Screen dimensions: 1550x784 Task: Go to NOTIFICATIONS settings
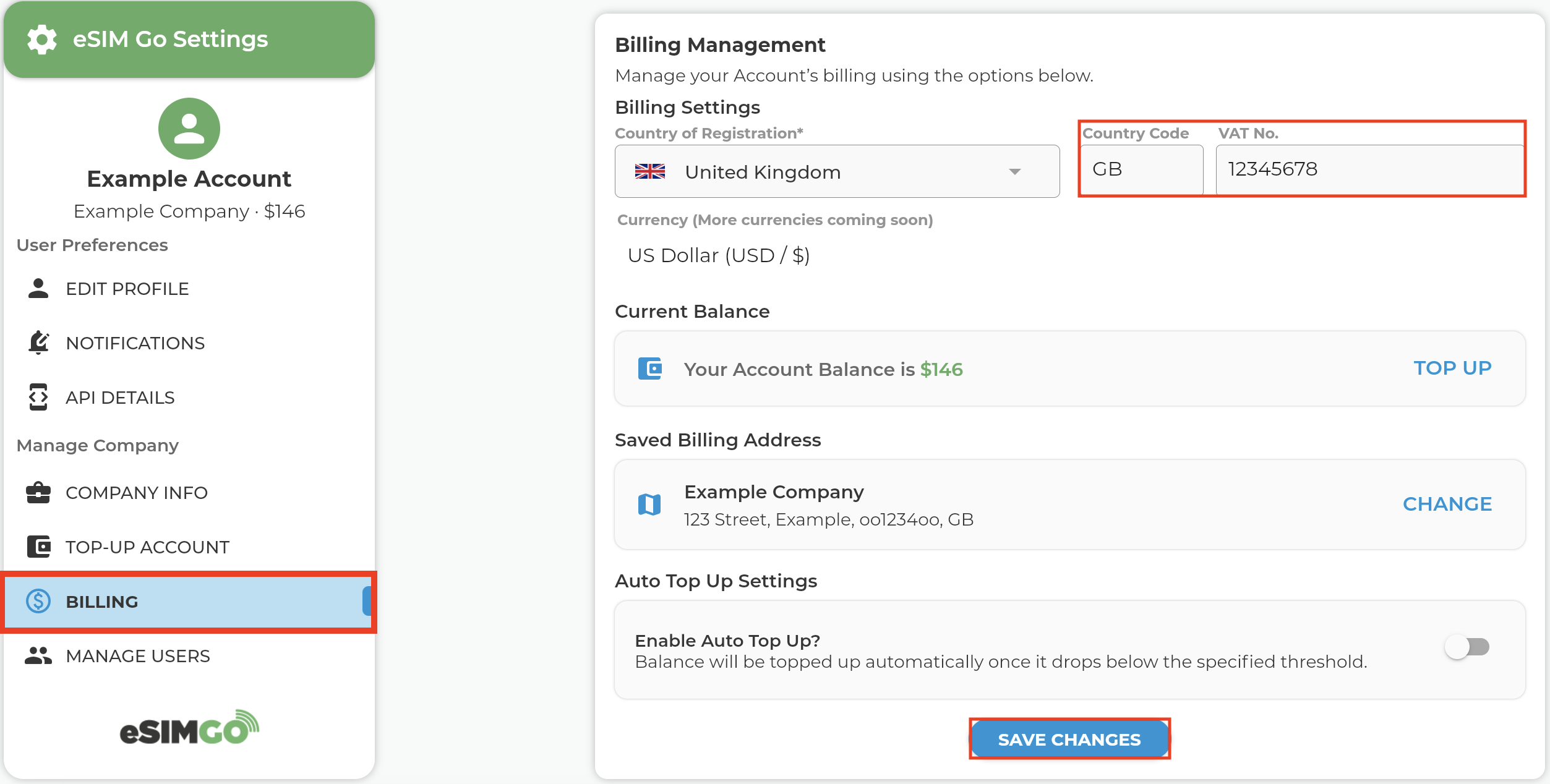(x=189, y=343)
